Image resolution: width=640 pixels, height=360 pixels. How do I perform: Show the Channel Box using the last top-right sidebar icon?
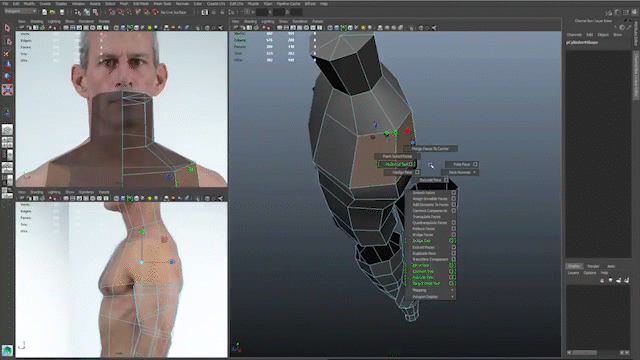tap(634, 13)
